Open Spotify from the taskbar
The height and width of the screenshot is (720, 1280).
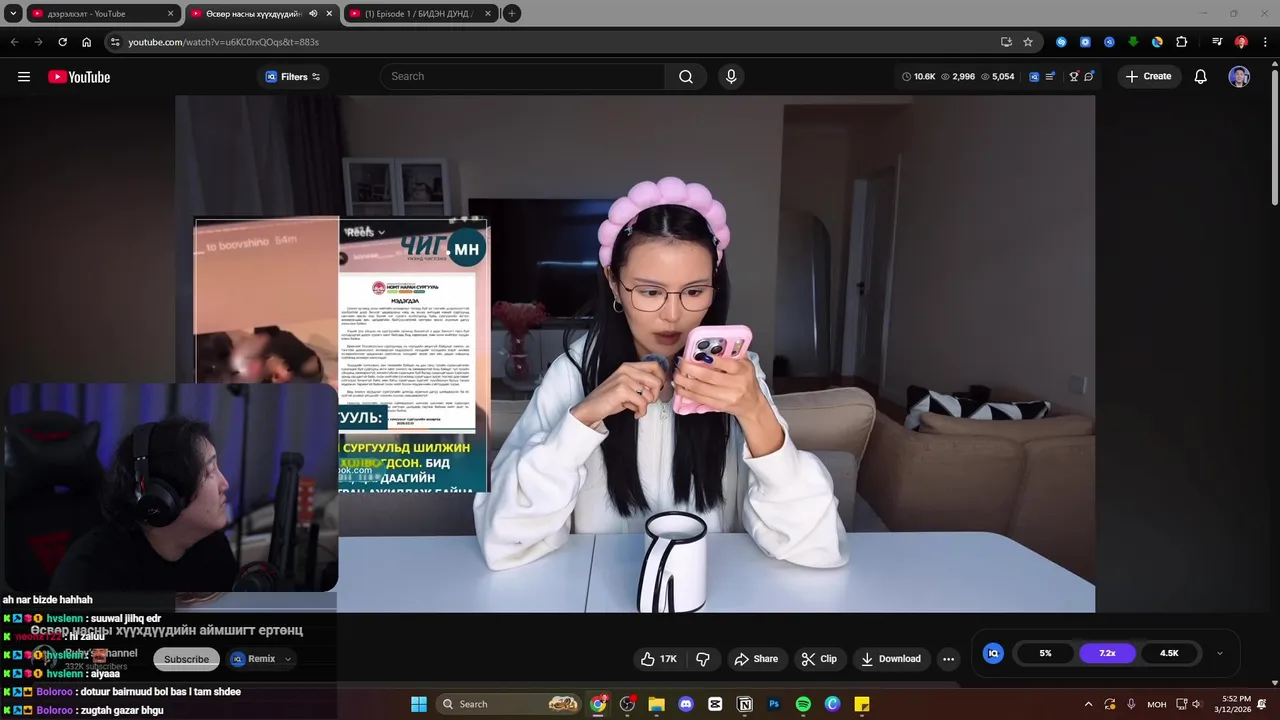[803, 704]
